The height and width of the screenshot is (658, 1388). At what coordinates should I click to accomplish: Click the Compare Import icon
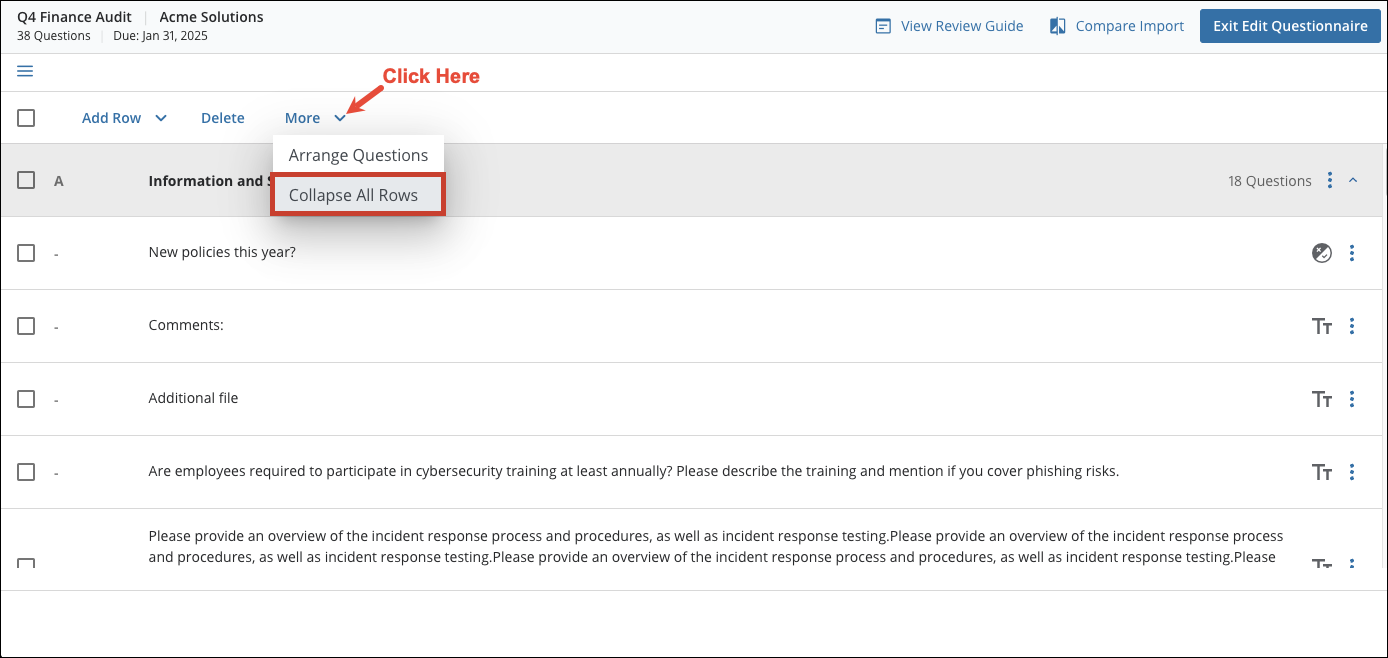click(x=1057, y=27)
